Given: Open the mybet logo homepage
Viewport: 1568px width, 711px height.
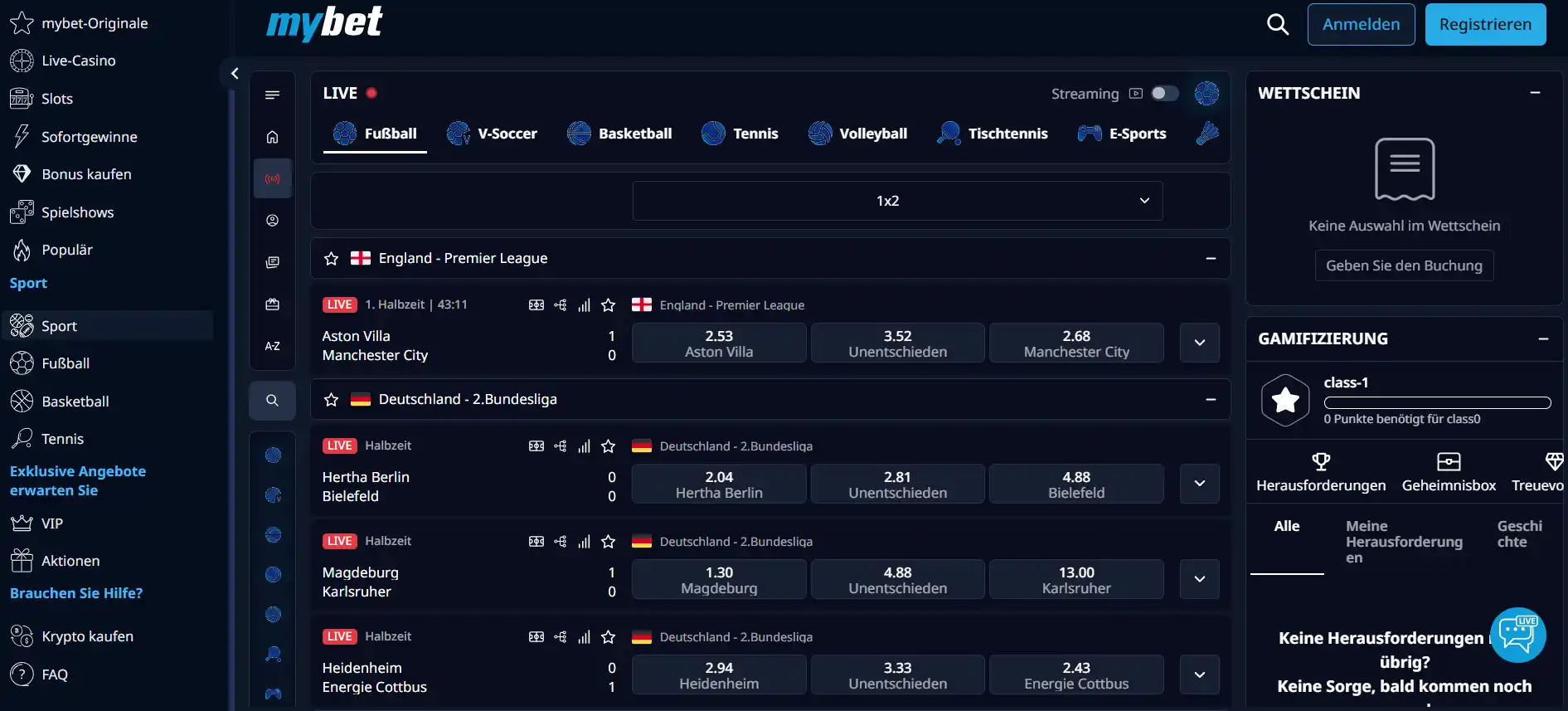Looking at the screenshot, I should [x=324, y=23].
